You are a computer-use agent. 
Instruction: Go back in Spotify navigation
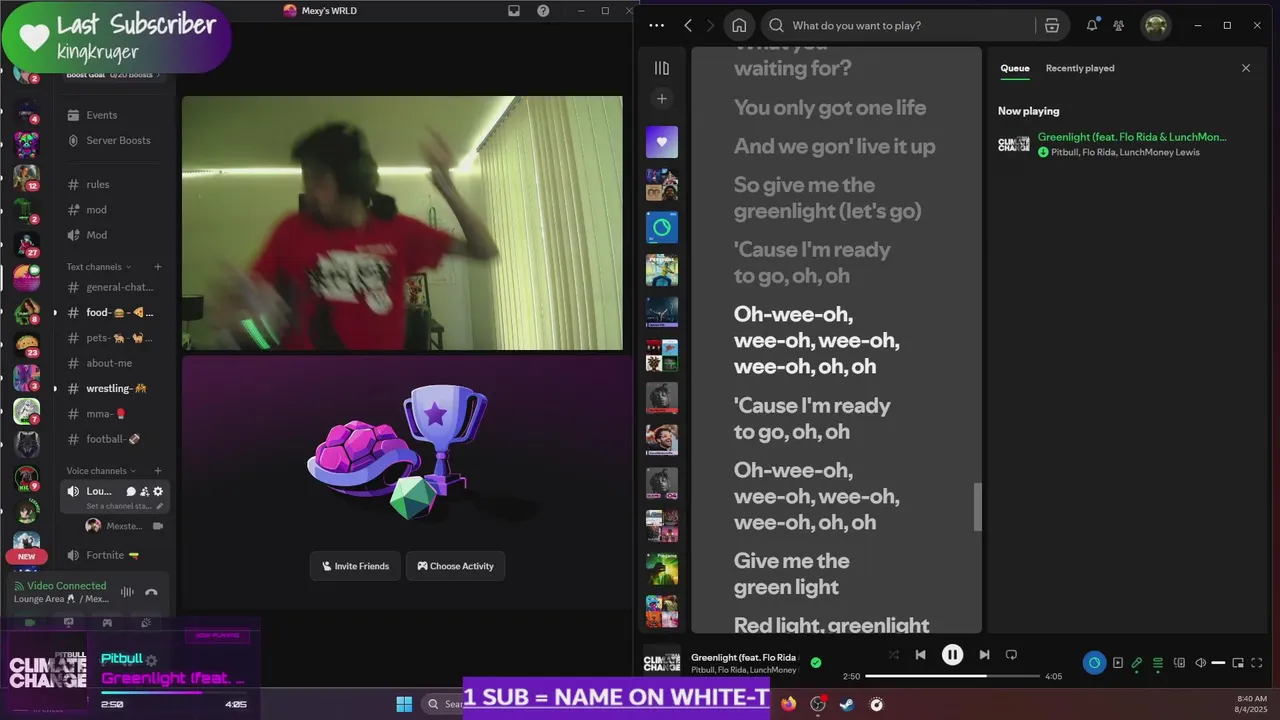pyautogui.click(x=688, y=25)
